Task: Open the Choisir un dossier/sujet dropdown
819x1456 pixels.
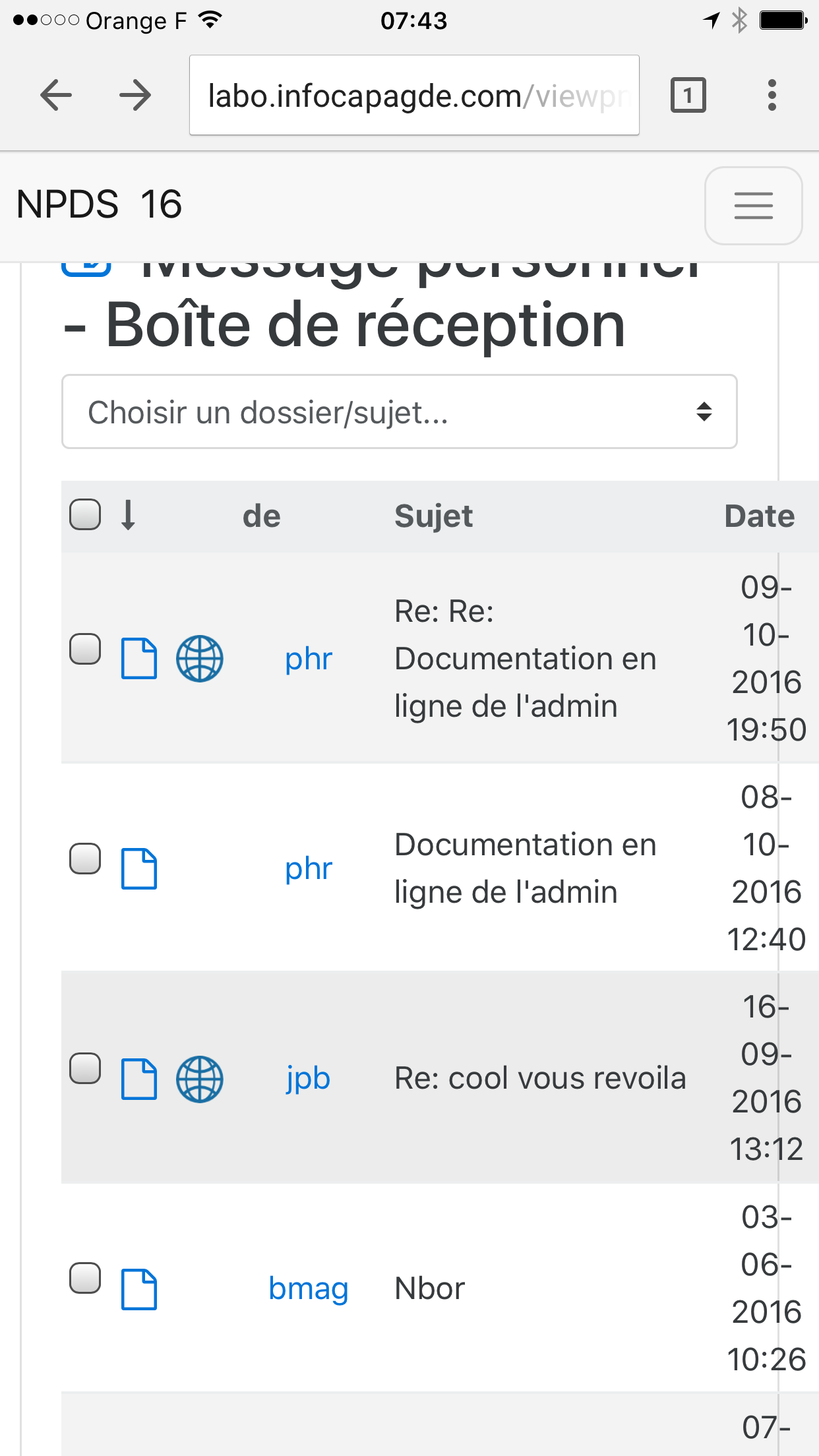Action: pyautogui.click(x=399, y=412)
